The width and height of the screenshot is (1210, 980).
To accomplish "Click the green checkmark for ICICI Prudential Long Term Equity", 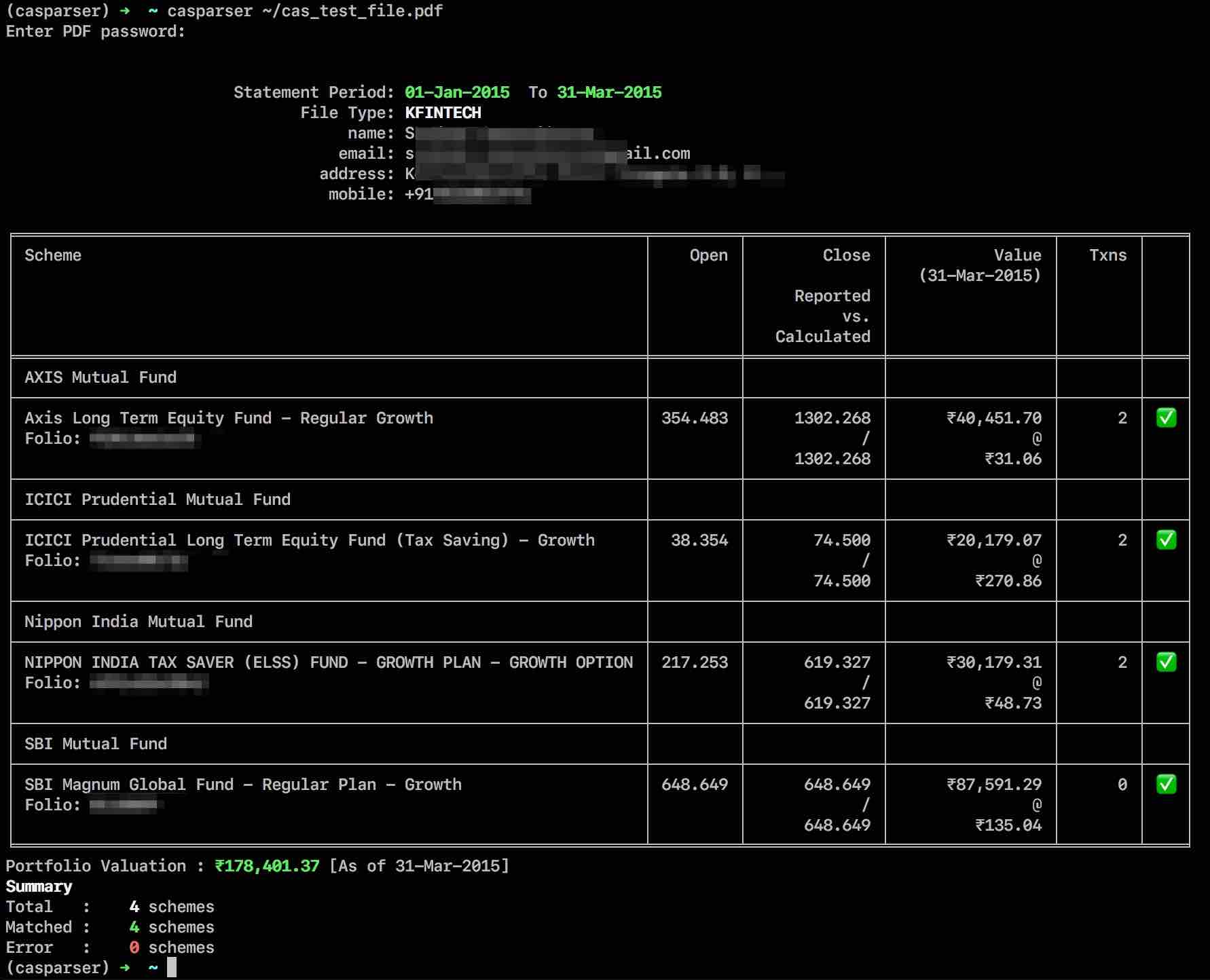I will coord(1166,540).
